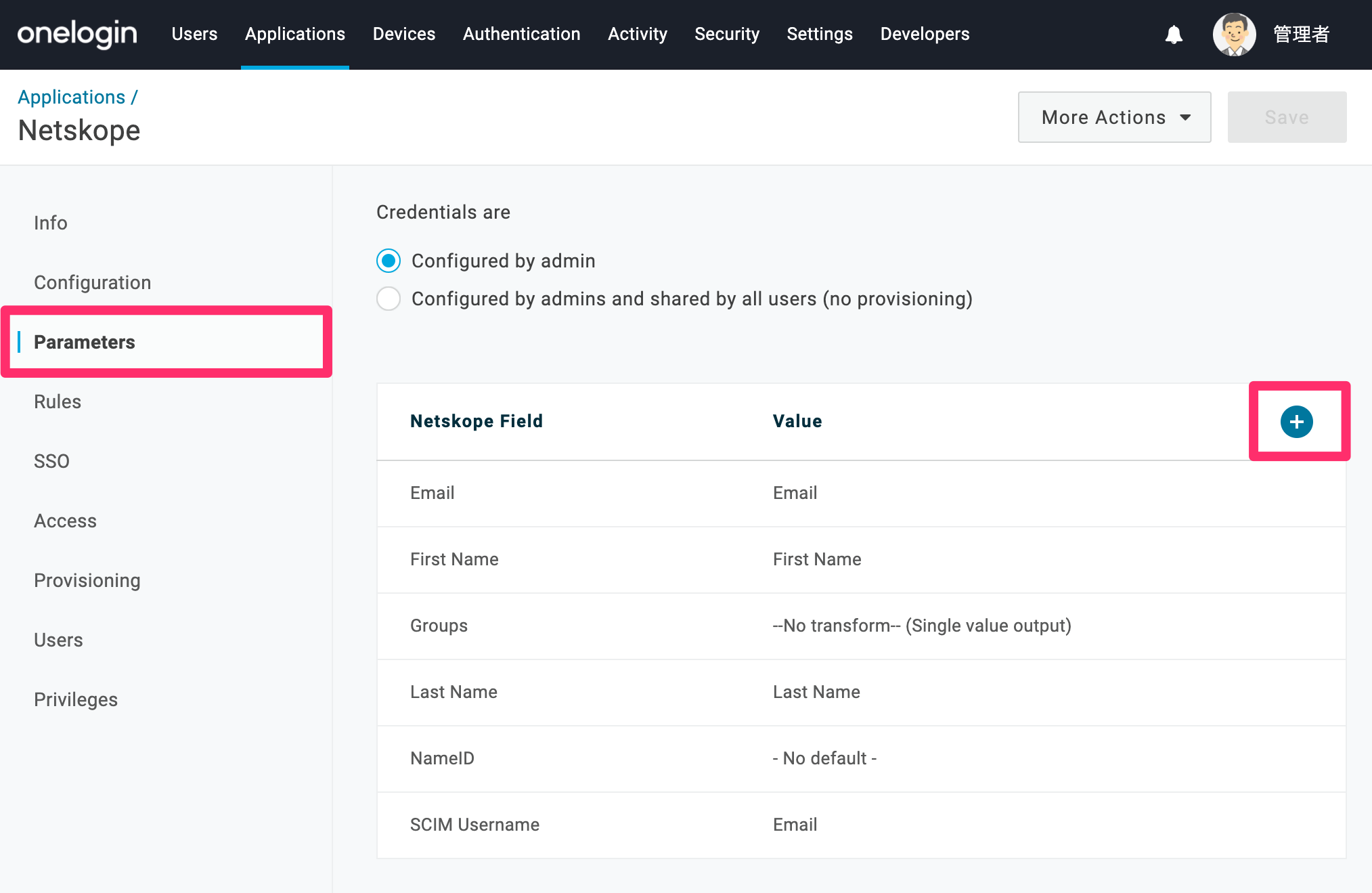The image size is (1372, 893).
Task: Open the Devices menu
Action: coord(404,34)
